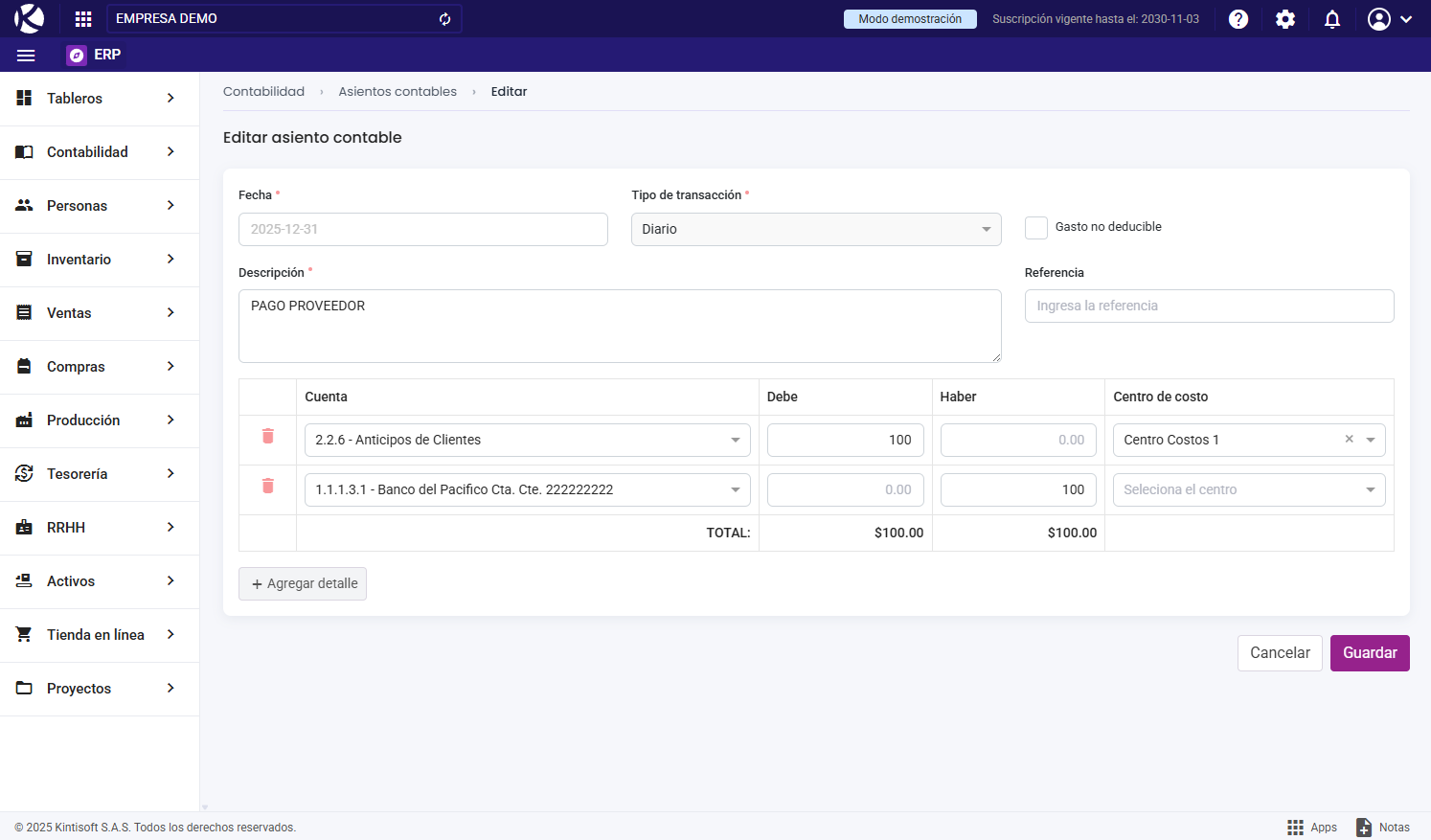Screen dimensions: 1431x840
Task: Click the refresh icon beside EMPRESA DEMO
Action: point(444,19)
